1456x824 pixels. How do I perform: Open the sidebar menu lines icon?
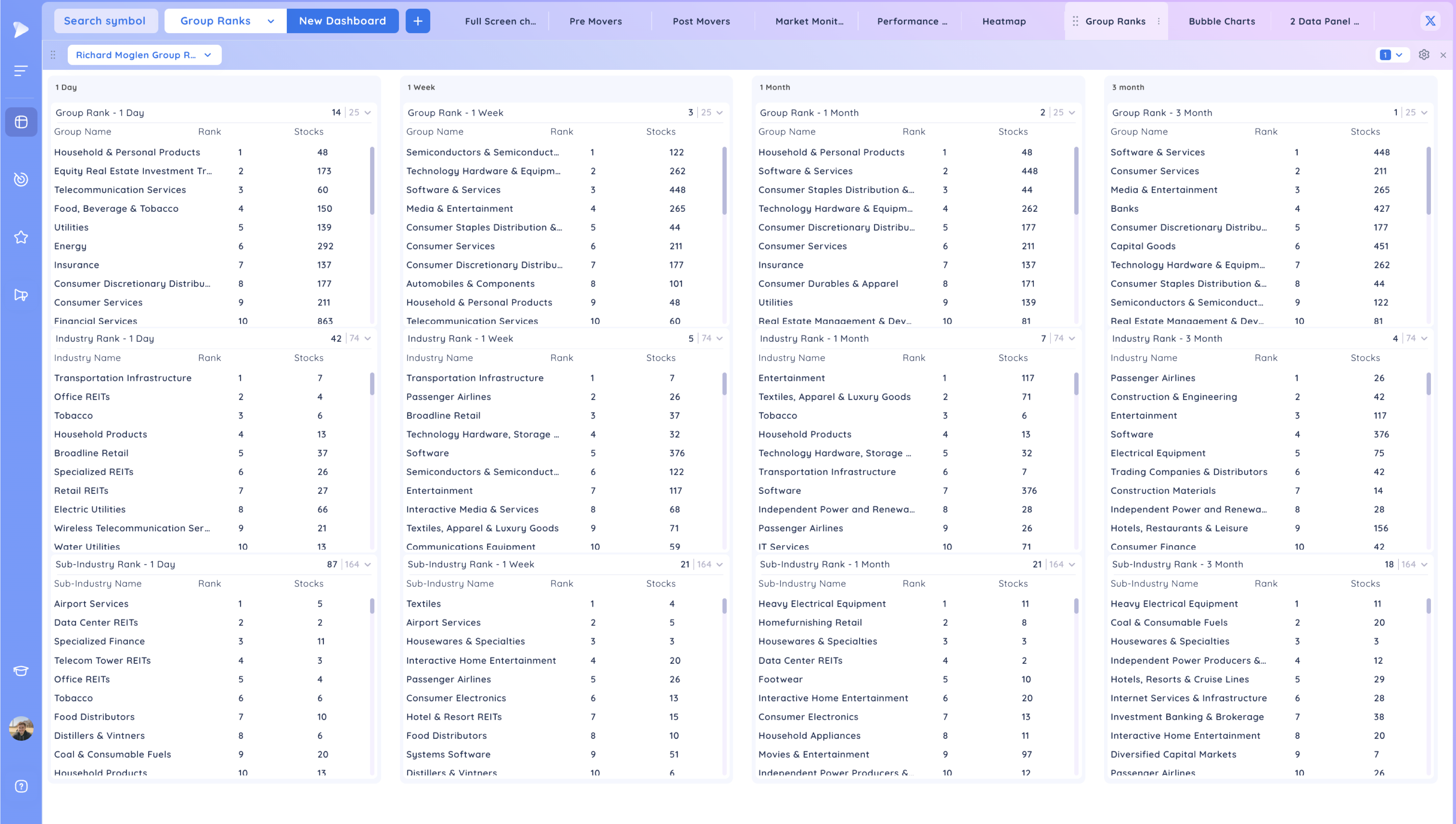(21, 71)
